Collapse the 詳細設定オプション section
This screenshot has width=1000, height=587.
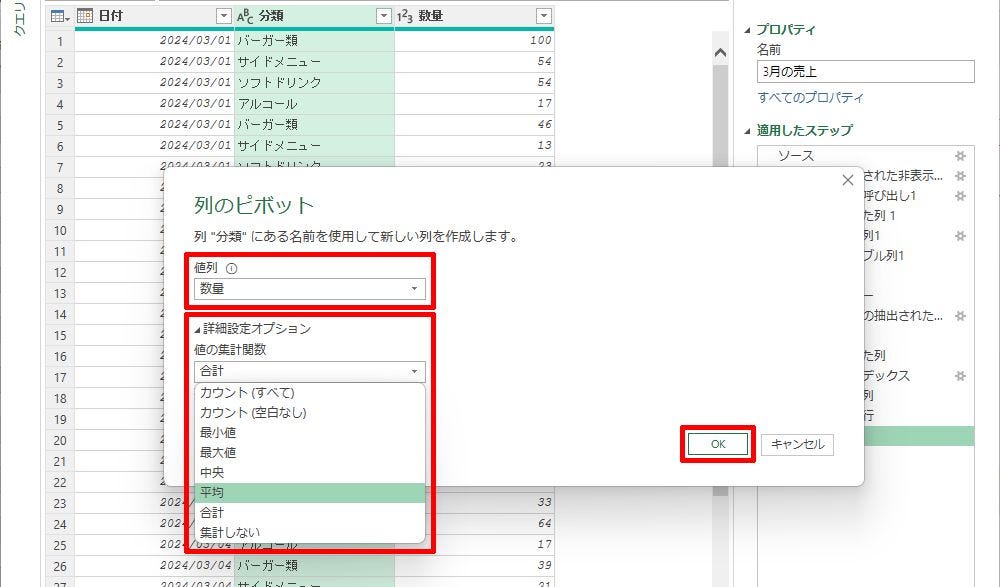coord(197,329)
